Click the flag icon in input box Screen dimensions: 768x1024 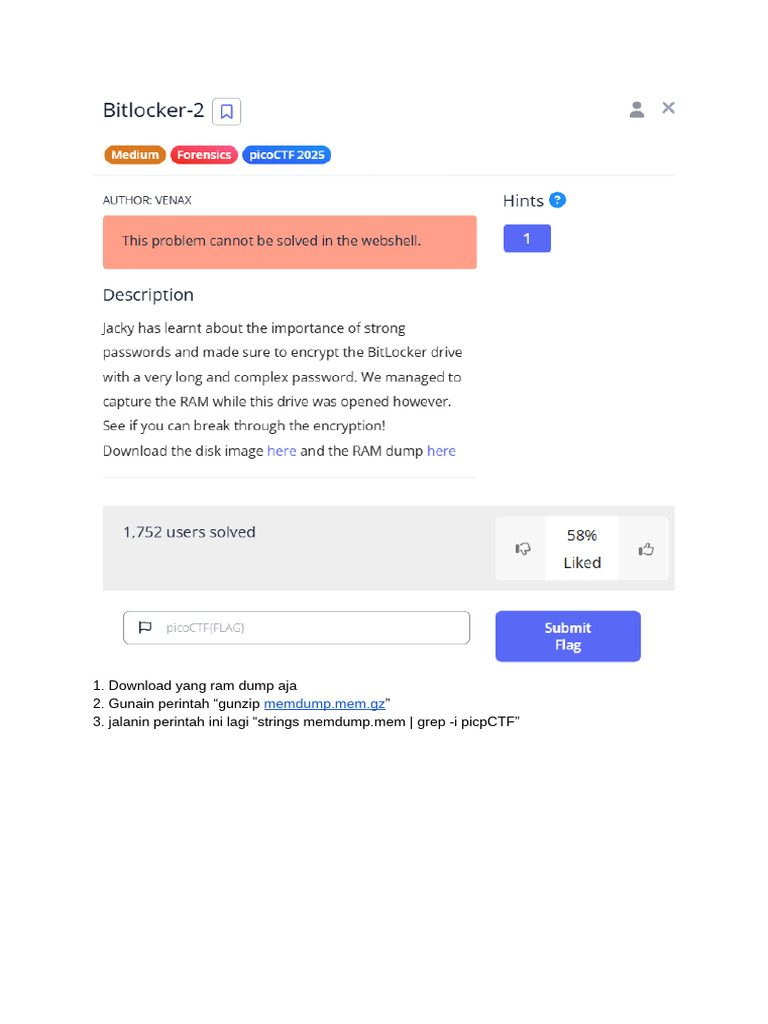point(145,628)
